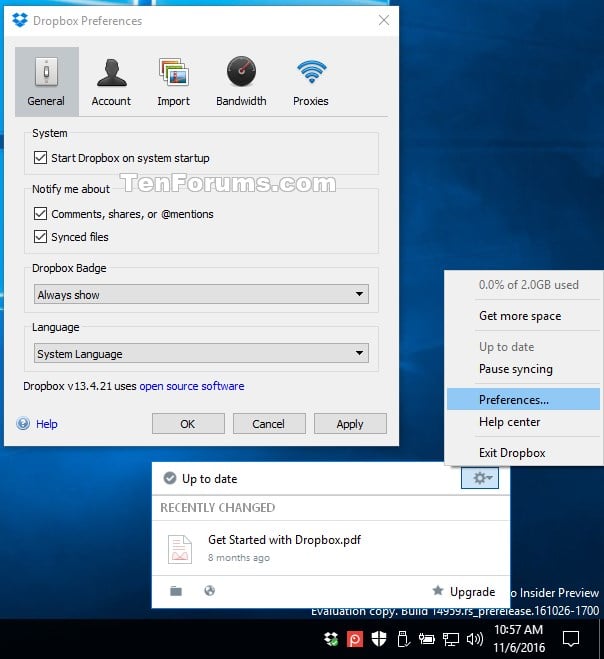
Task: Click the volume speaker tray icon
Action: 475,639
